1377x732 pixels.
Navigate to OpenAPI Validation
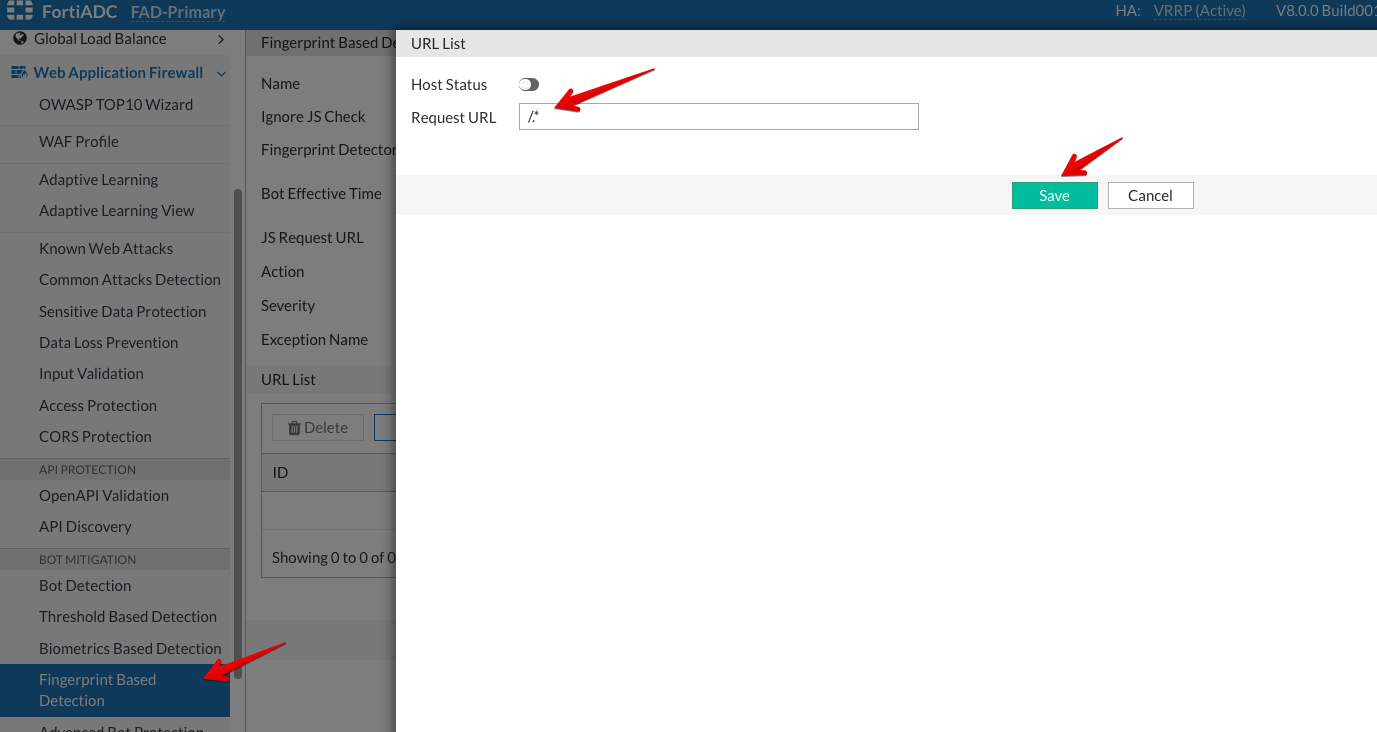(x=104, y=496)
